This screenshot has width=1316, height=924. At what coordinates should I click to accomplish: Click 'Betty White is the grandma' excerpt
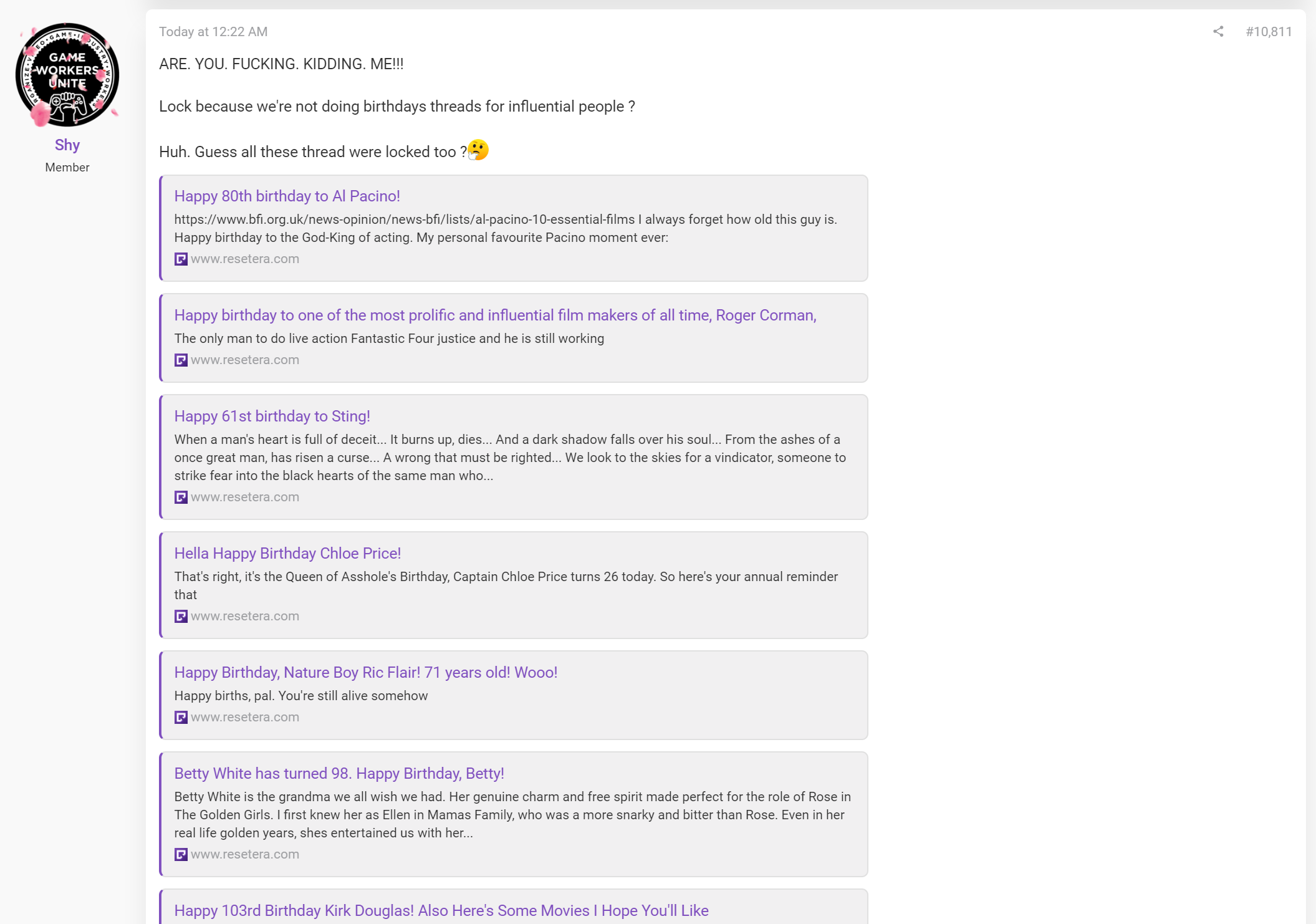pos(512,815)
